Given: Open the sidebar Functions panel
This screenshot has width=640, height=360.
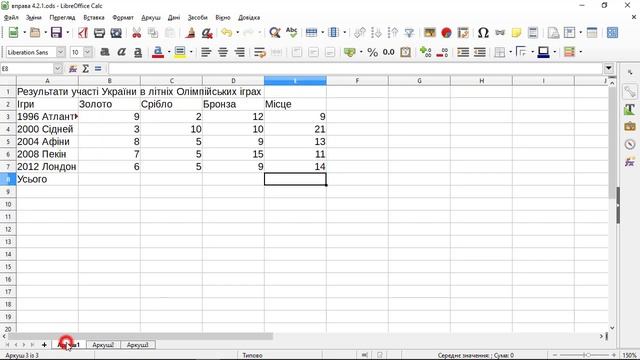Looking at the screenshot, I should [x=629, y=162].
